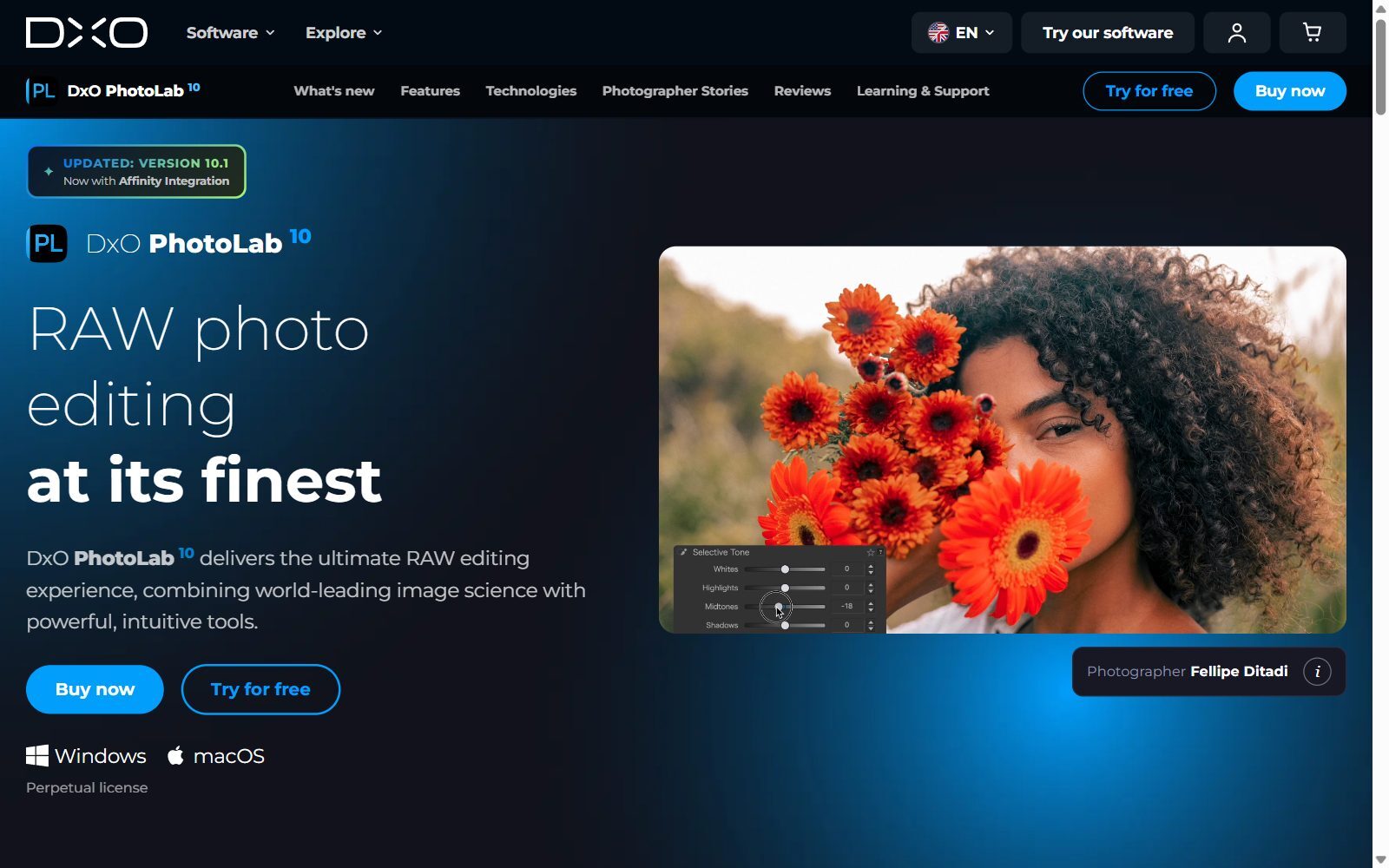Open Photographer Stories page
Image resolution: width=1389 pixels, height=868 pixels.
[x=675, y=91]
